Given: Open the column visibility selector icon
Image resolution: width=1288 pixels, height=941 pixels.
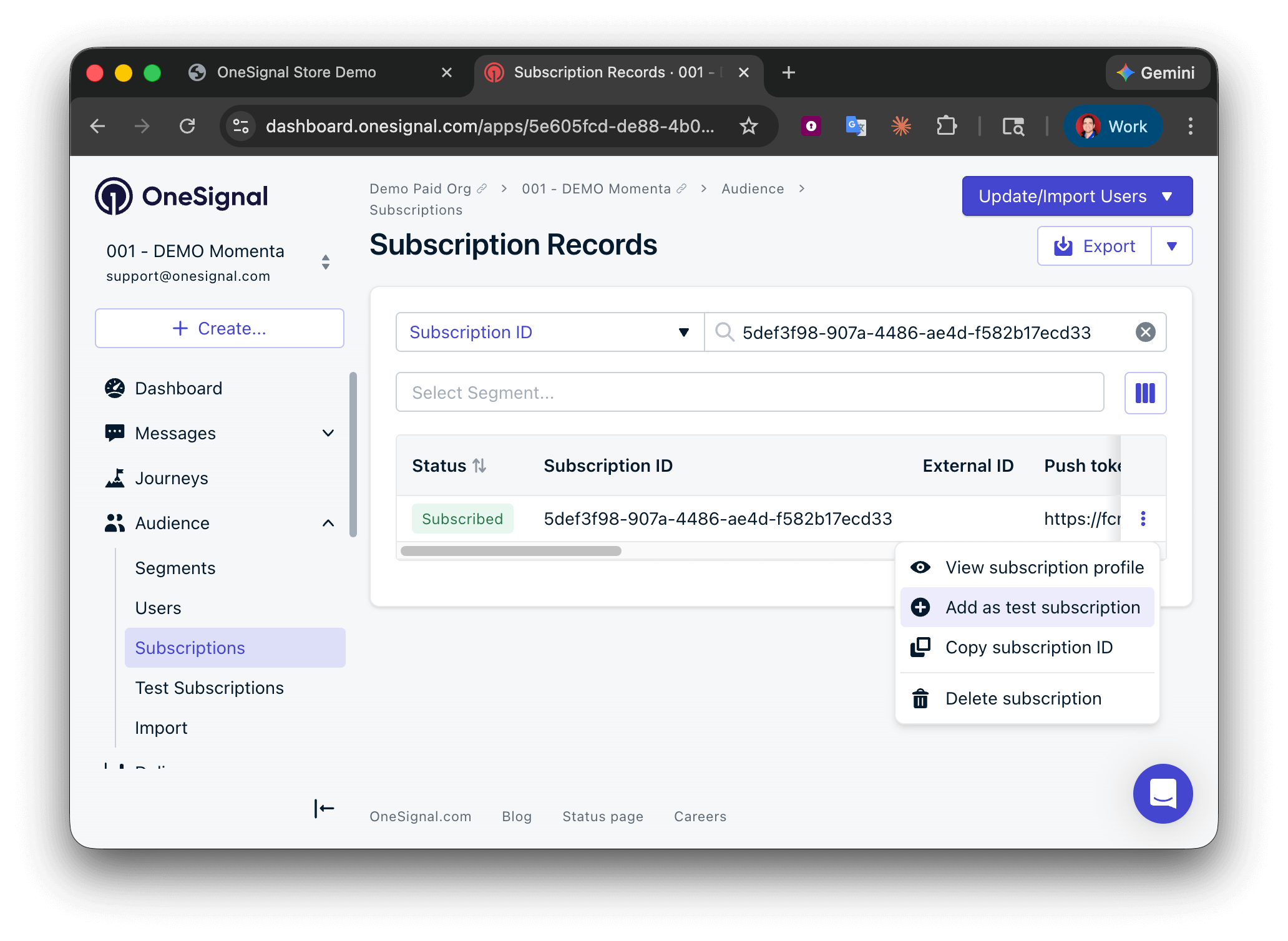Looking at the screenshot, I should [1145, 392].
